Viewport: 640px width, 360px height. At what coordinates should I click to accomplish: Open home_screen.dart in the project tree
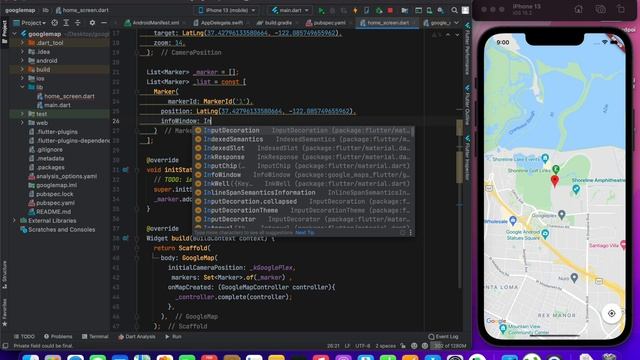tap(69, 96)
